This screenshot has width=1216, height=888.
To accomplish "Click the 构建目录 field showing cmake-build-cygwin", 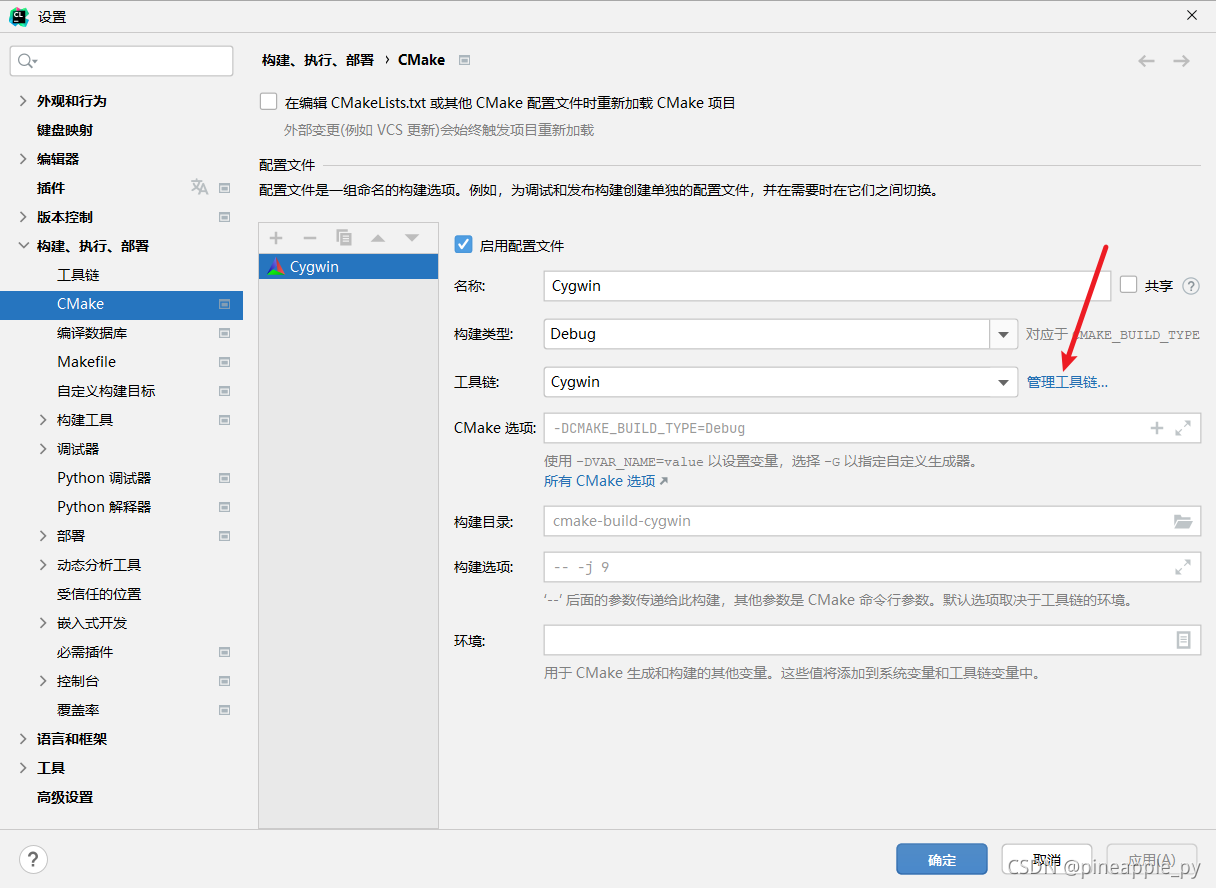I will click(x=872, y=521).
